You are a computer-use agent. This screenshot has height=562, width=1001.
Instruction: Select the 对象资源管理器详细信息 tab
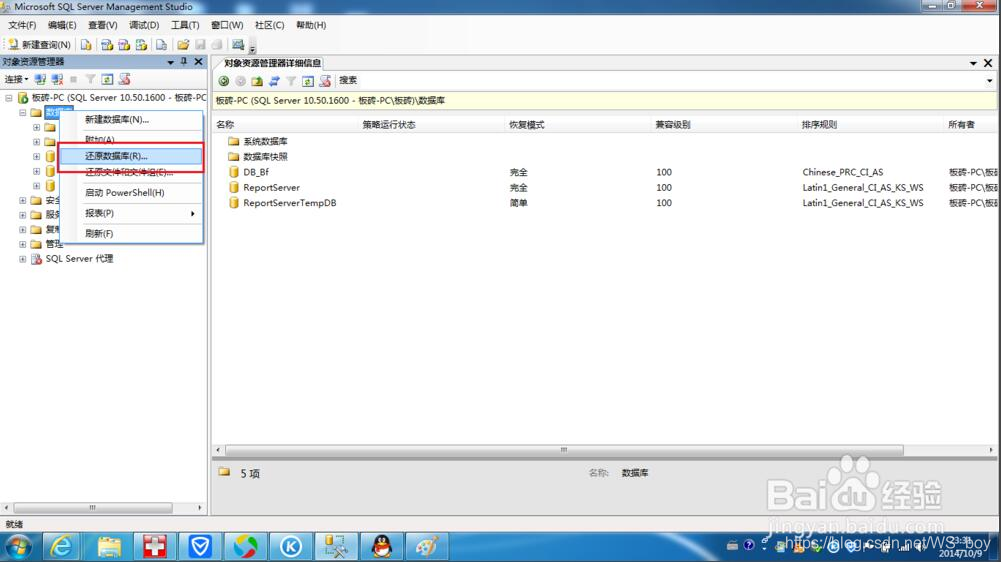[x=272, y=63]
